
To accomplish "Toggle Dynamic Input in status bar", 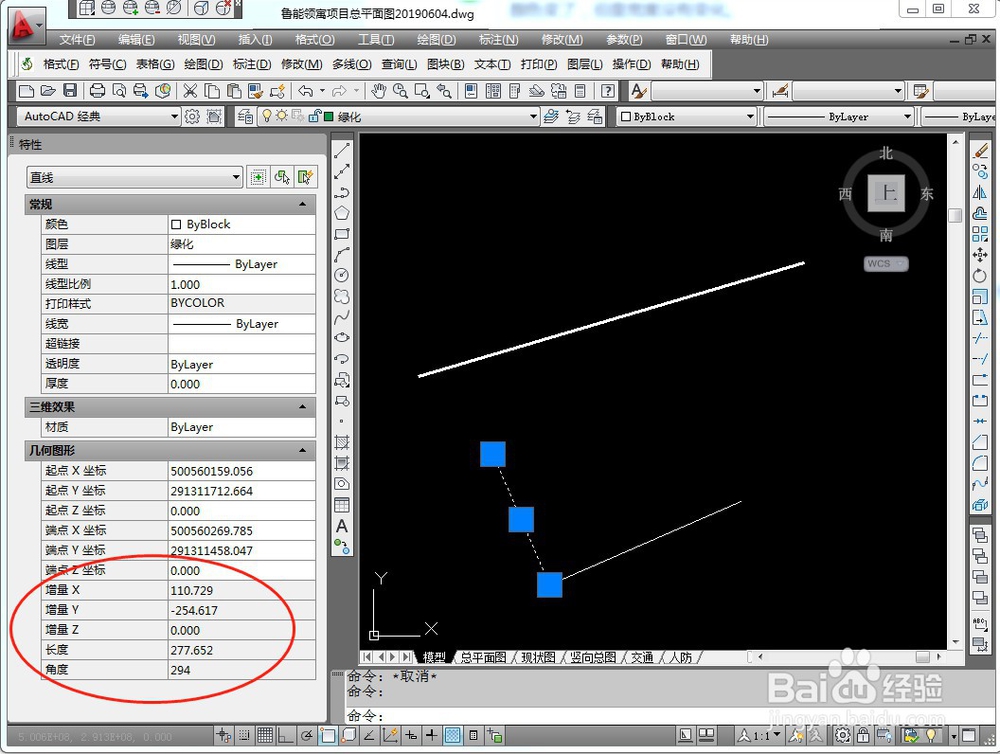I will point(411,736).
